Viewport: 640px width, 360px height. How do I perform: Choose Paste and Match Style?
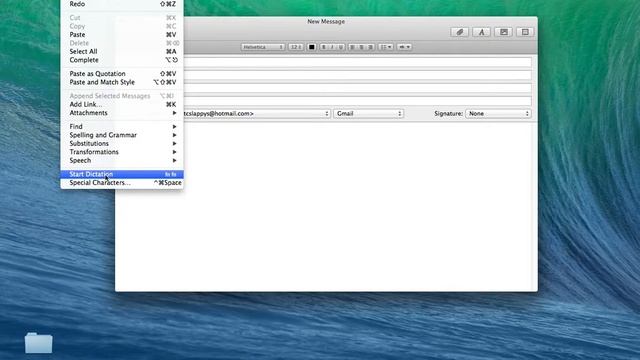pyautogui.click(x=122, y=82)
